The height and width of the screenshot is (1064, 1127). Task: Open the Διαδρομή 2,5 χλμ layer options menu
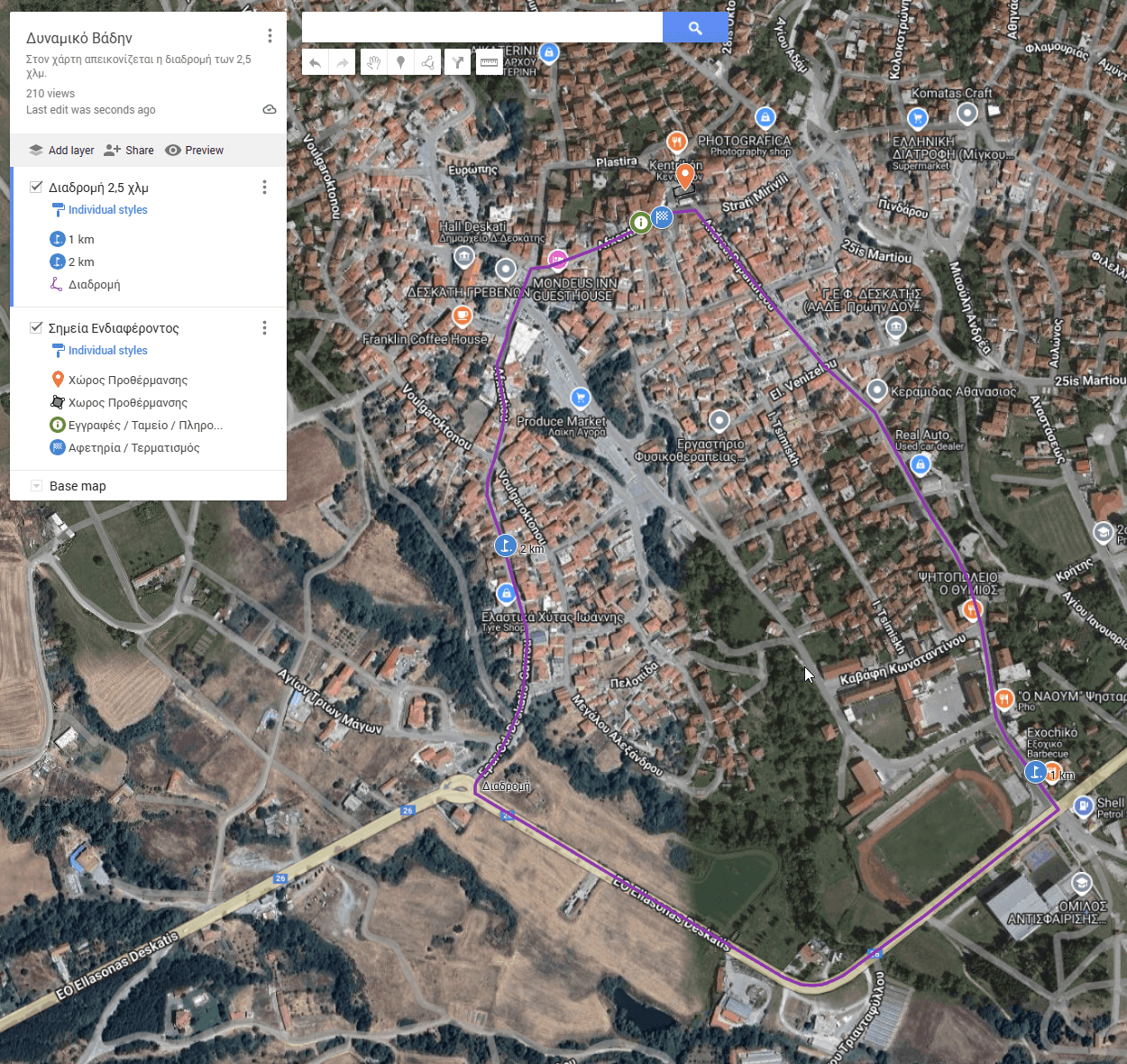click(x=264, y=188)
